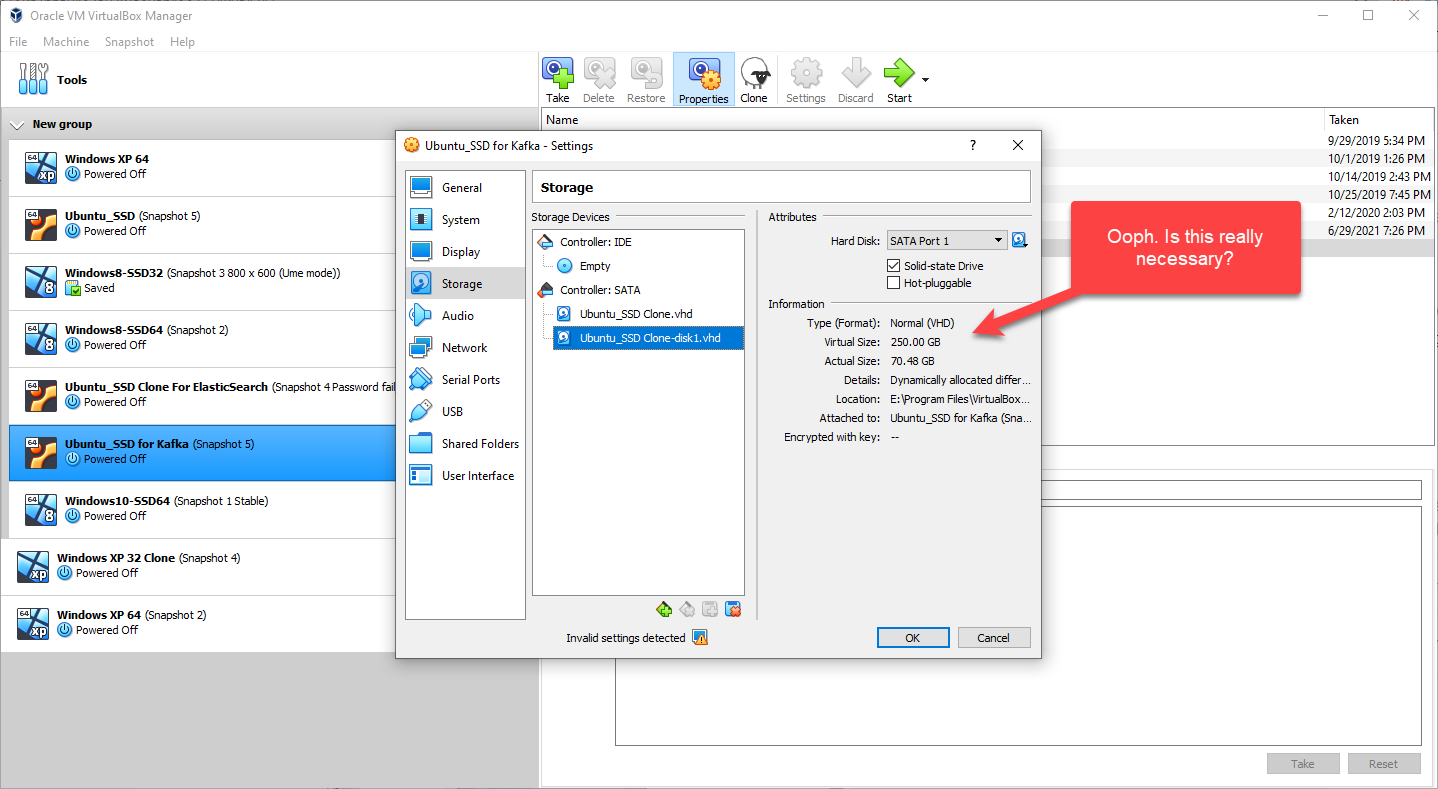Open the Snapshot menu
1438x789 pixels.
(x=129, y=42)
